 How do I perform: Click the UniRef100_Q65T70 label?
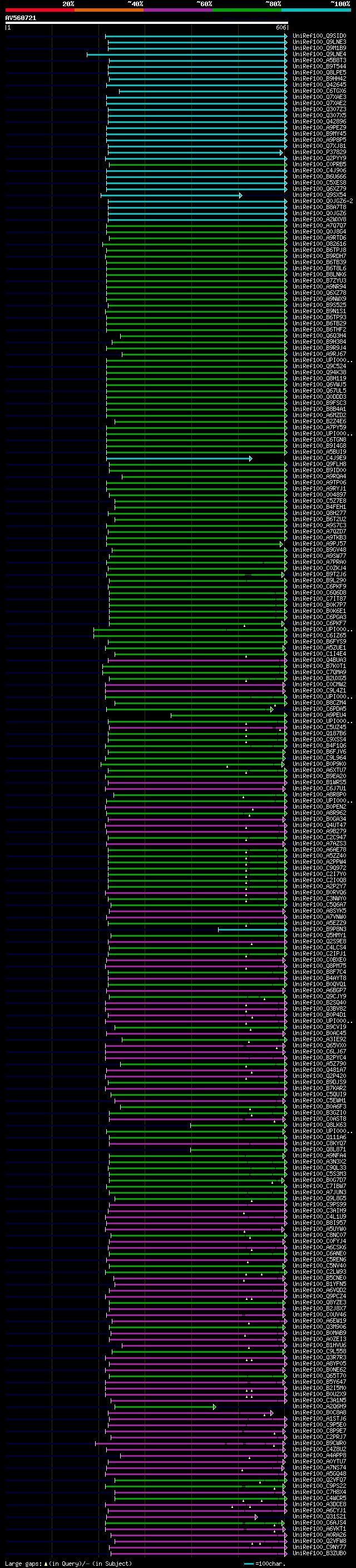pyautogui.click(x=319, y=1376)
